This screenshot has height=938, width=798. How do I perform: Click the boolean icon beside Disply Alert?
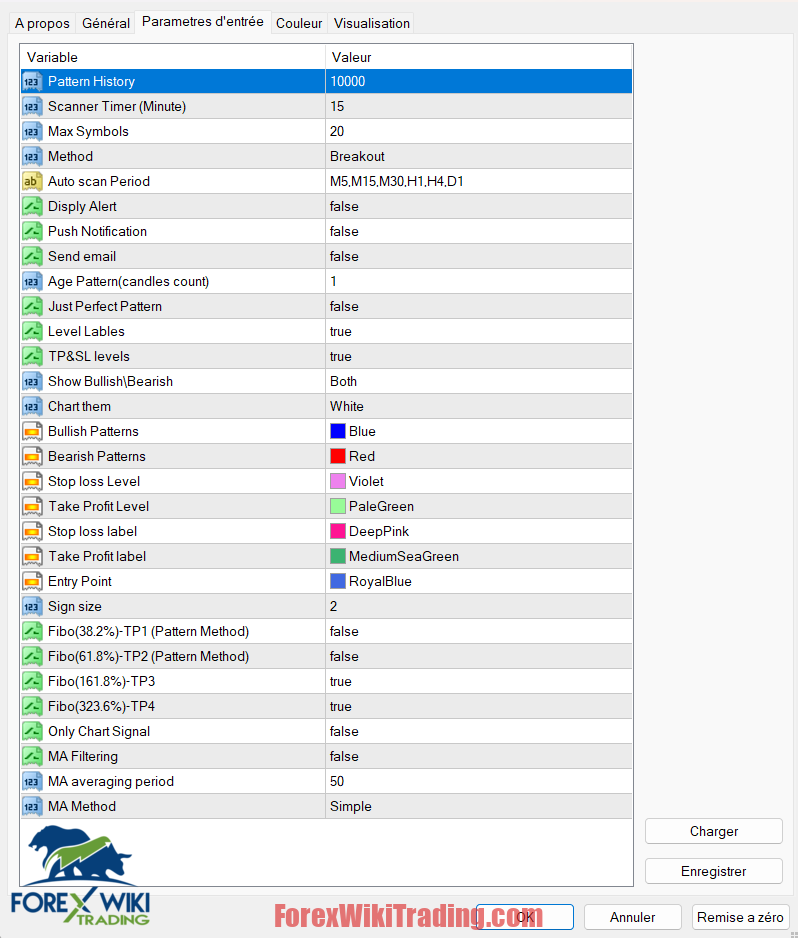point(32,206)
